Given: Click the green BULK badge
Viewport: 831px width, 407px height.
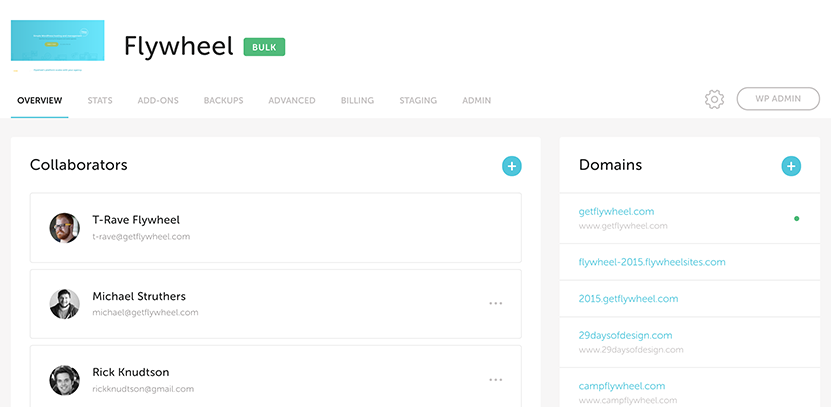Looking at the screenshot, I should pyautogui.click(x=264, y=47).
